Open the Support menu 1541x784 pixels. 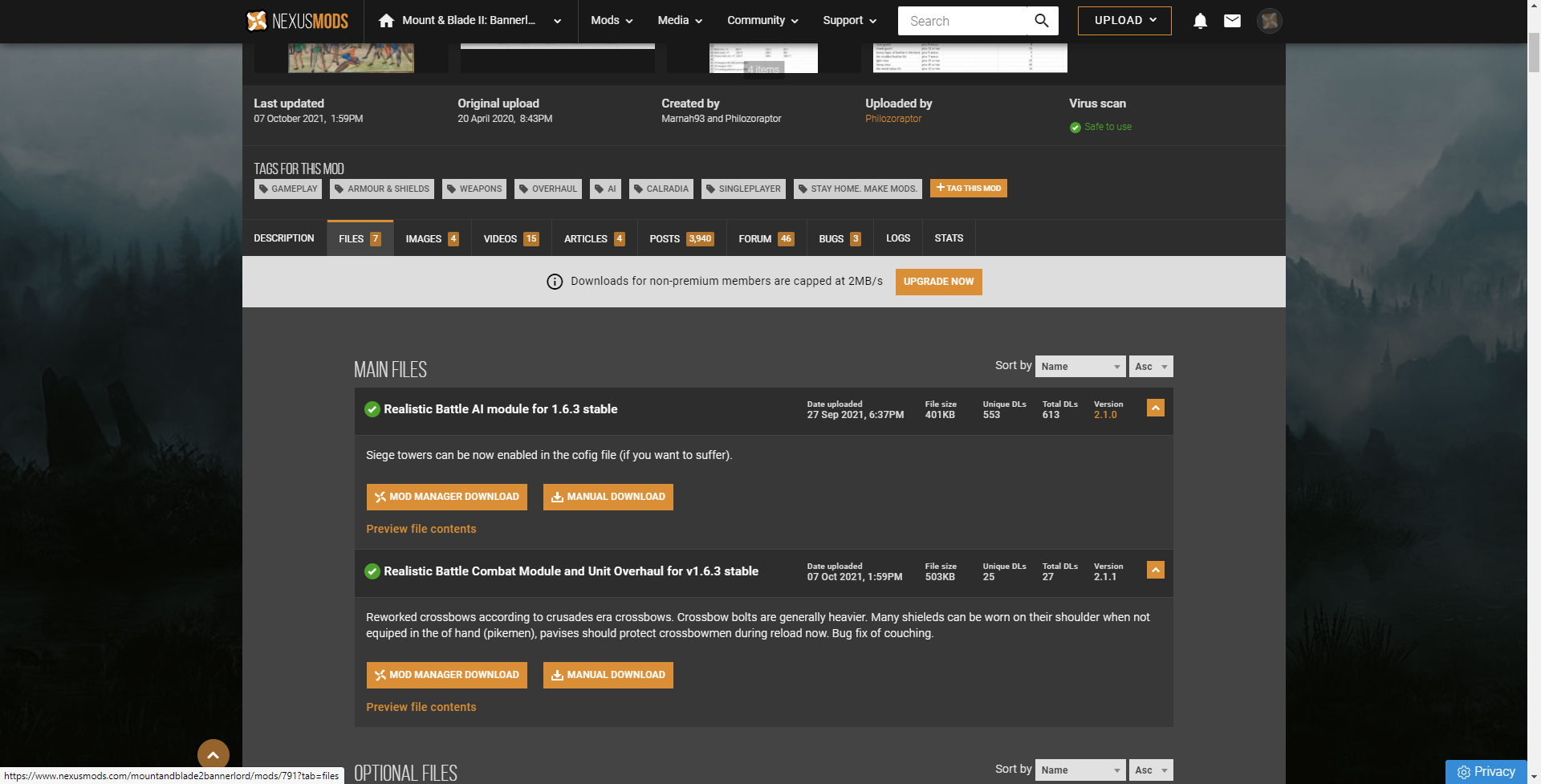pos(850,21)
